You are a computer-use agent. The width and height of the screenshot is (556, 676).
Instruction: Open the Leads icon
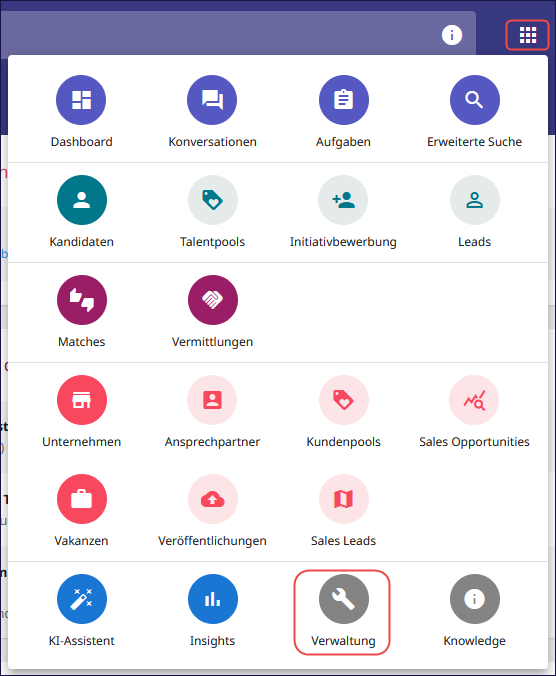coord(475,200)
